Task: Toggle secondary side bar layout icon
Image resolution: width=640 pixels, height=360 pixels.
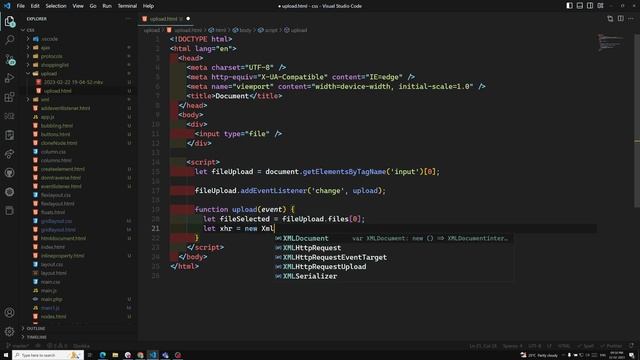Action: pyautogui.click(x=590, y=6)
